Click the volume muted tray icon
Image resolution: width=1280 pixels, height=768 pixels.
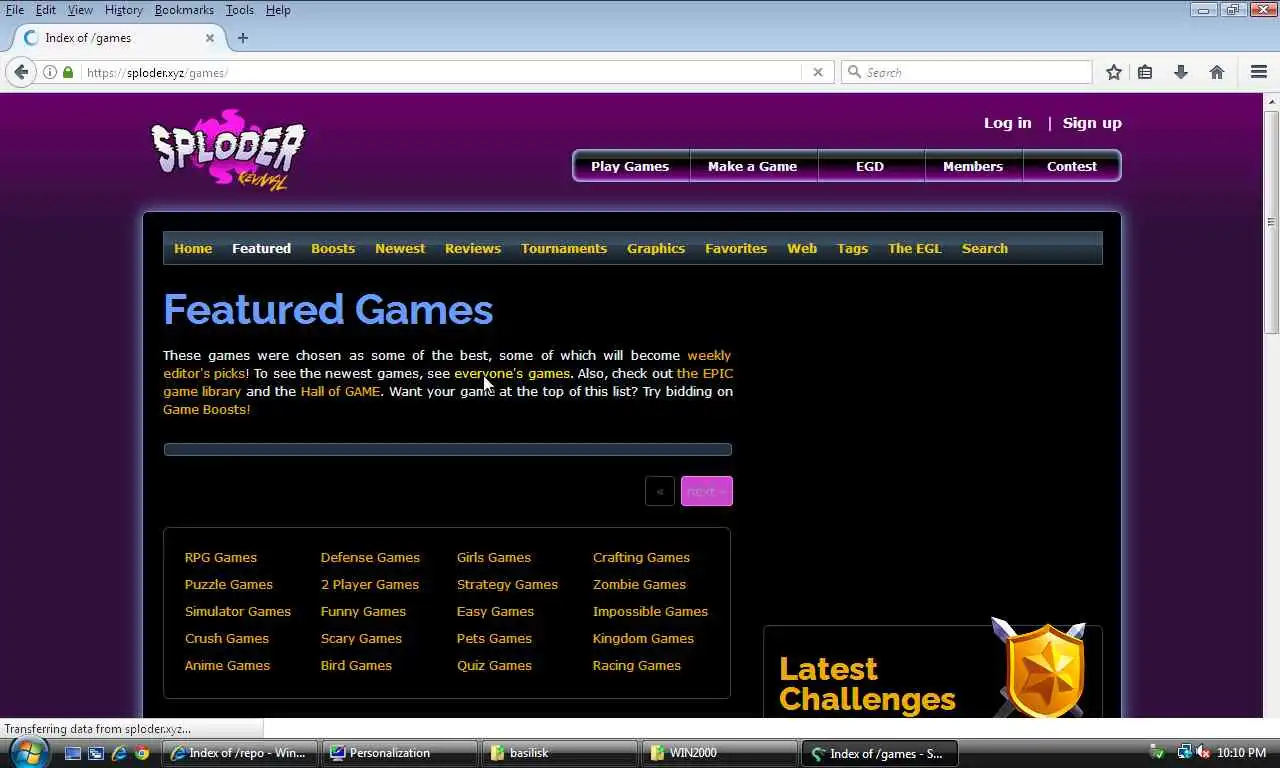pyautogui.click(x=1202, y=752)
